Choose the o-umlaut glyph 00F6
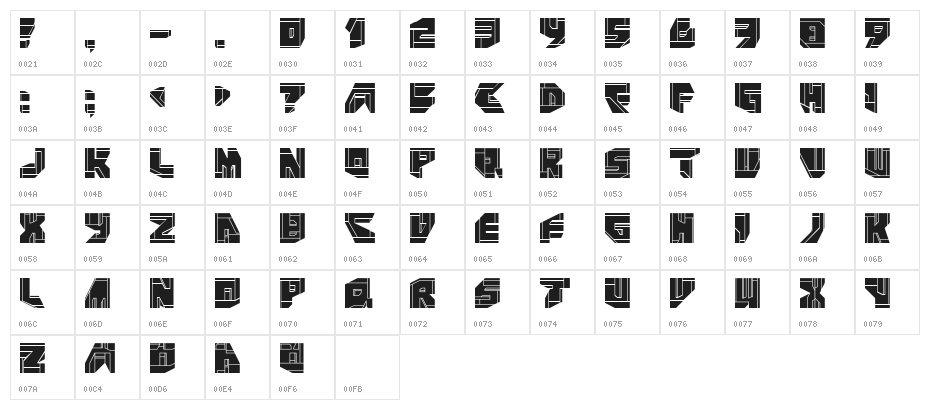This screenshot has width=930, height=410. 290,358
